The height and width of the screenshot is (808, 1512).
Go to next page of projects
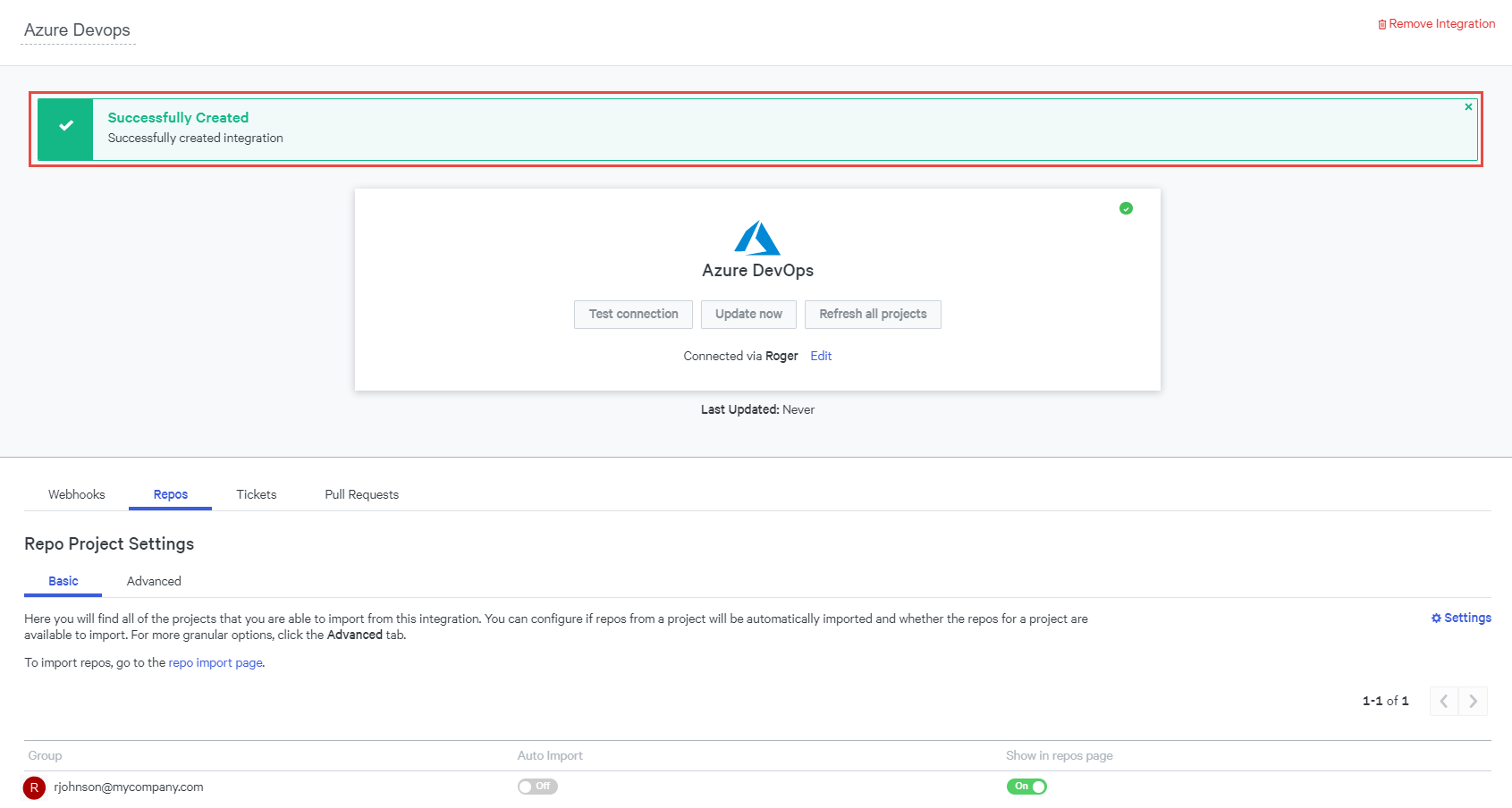click(1474, 702)
